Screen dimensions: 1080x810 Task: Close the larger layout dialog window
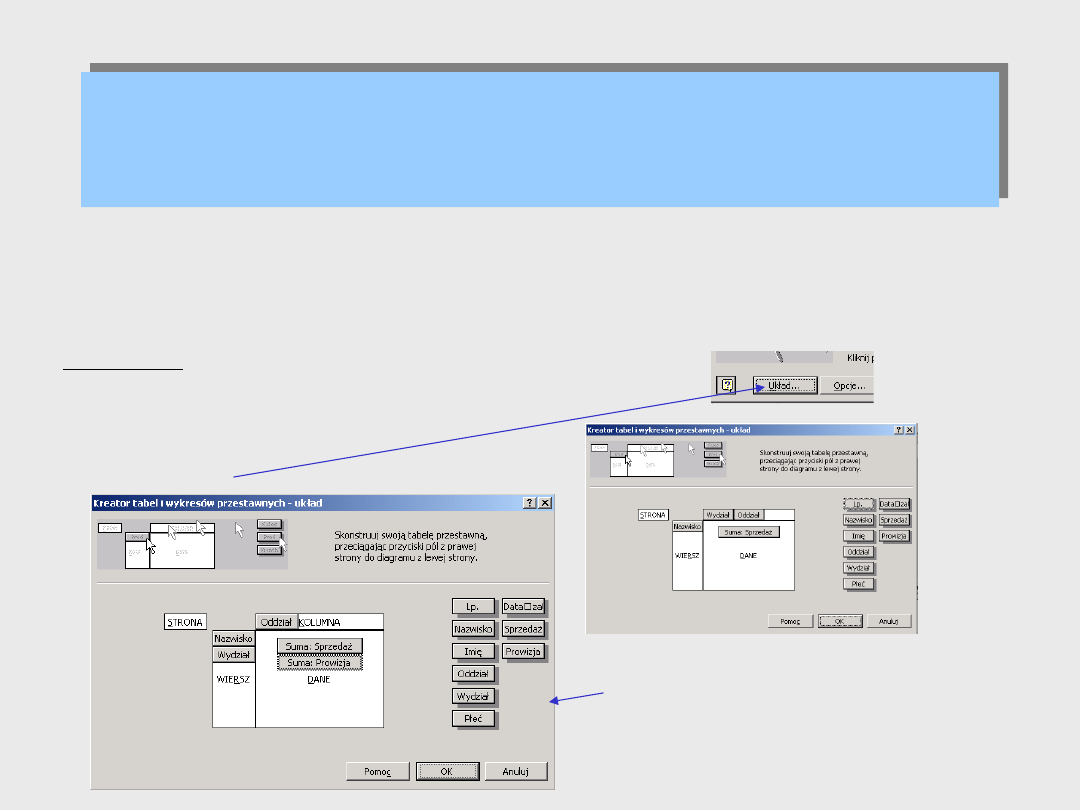pos(545,504)
